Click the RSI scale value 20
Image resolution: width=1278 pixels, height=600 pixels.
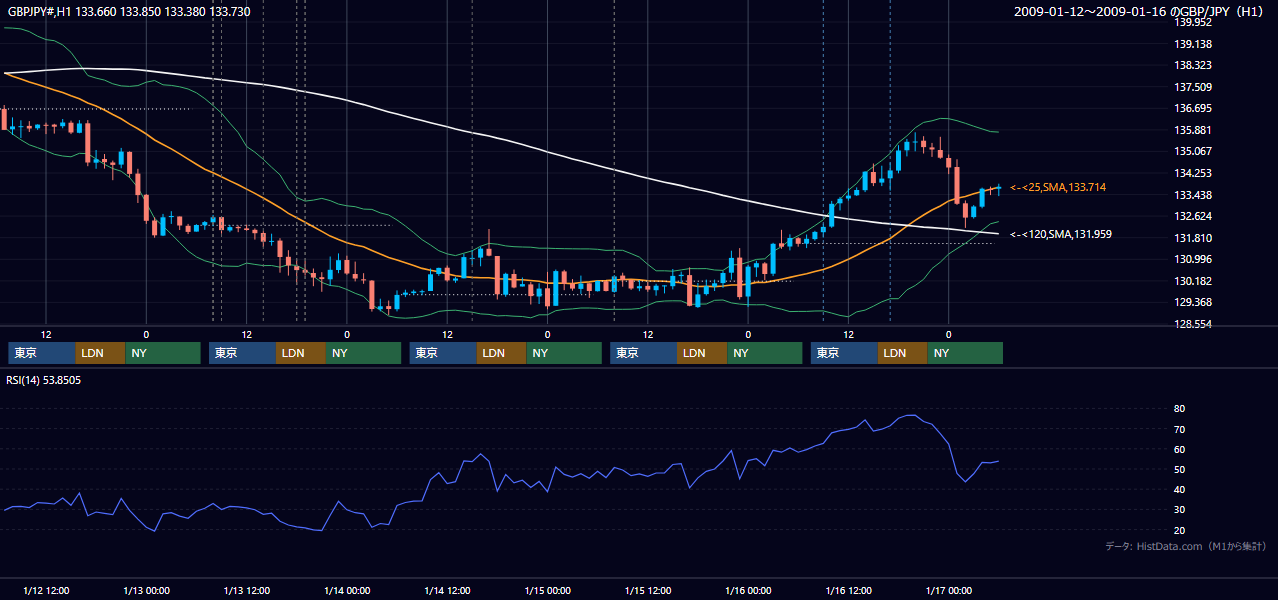click(x=1180, y=530)
